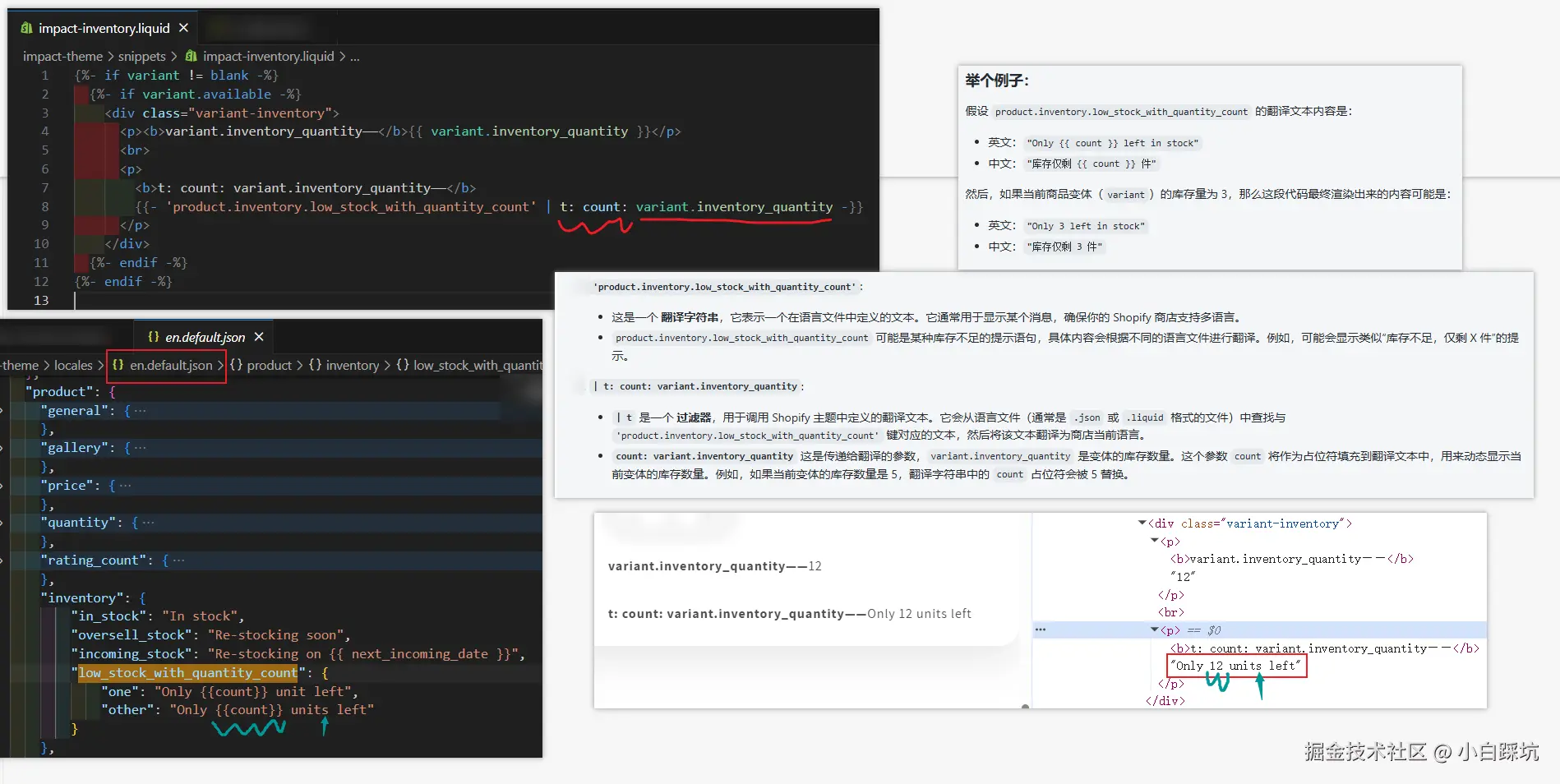This screenshot has width=1560, height=784.
Task: Select the inventory breadcrumb segment
Action: (353, 365)
